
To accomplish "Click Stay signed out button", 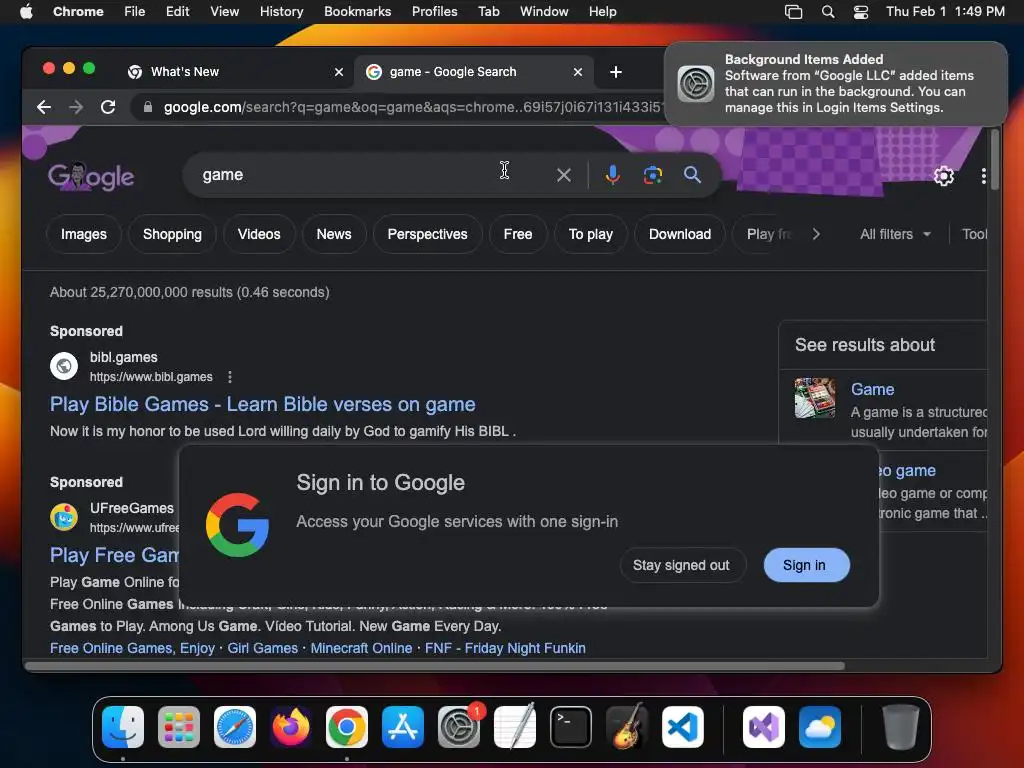I will pyautogui.click(x=681, y=565).
